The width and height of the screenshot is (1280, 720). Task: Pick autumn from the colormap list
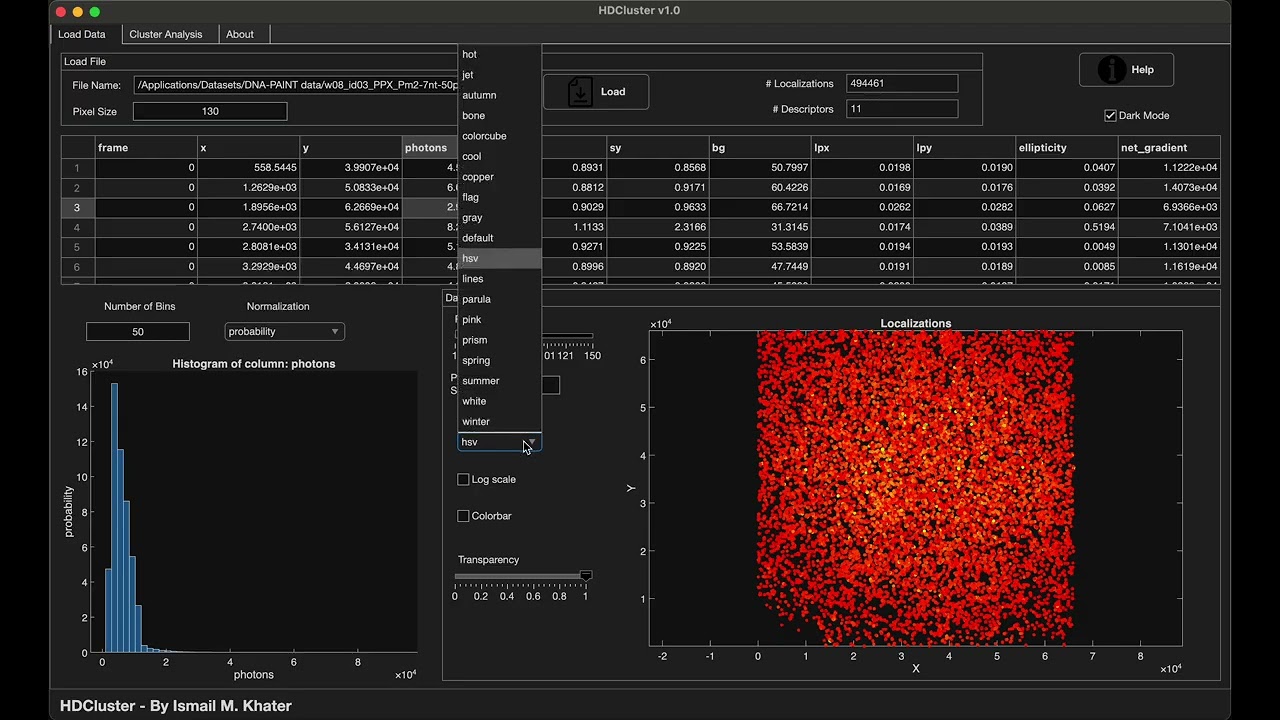[x=499, y=95]
